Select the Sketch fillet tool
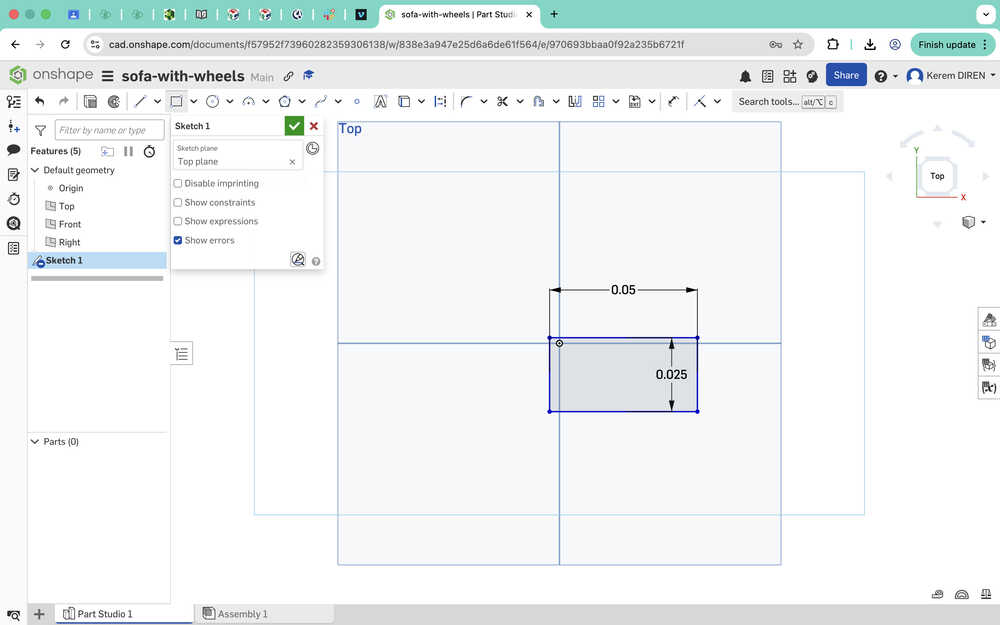Image resolution: width=1000 pixels, height=625 pixels. point(466,101)
